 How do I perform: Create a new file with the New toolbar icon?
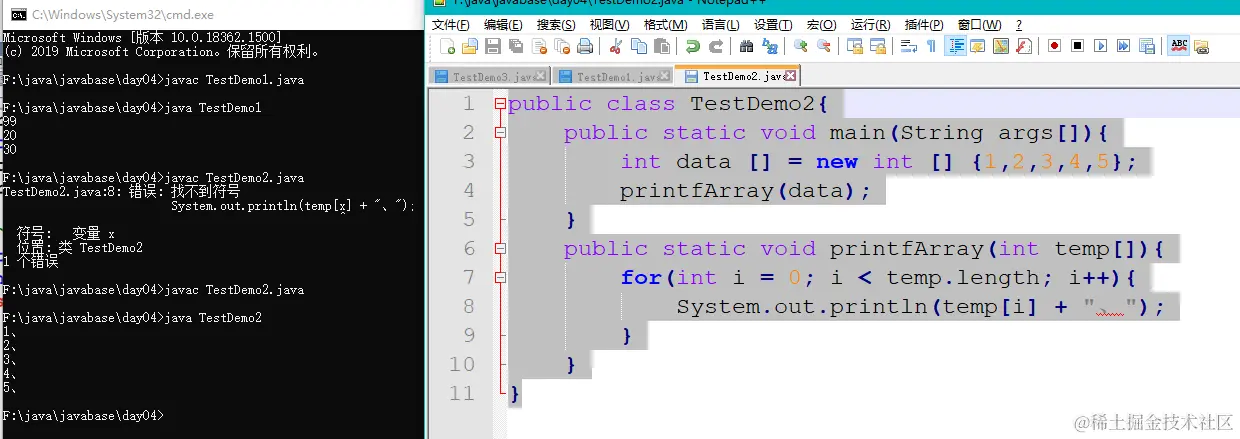pos(448,46)
